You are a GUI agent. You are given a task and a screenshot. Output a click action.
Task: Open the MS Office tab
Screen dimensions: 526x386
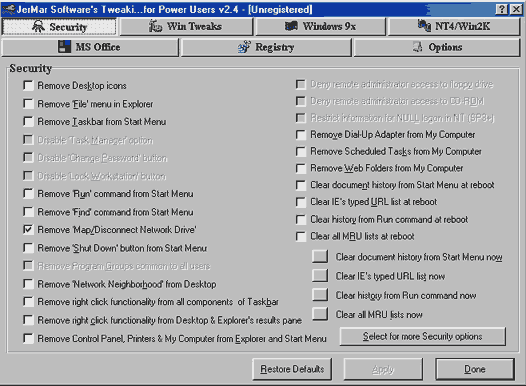tap(90, 47)
